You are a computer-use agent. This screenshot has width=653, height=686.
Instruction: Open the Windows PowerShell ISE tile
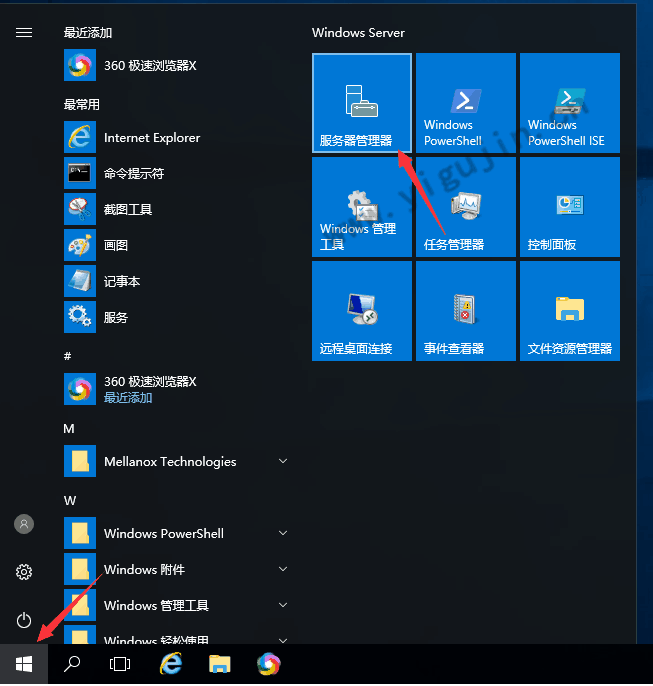click(x=569, y=103)
